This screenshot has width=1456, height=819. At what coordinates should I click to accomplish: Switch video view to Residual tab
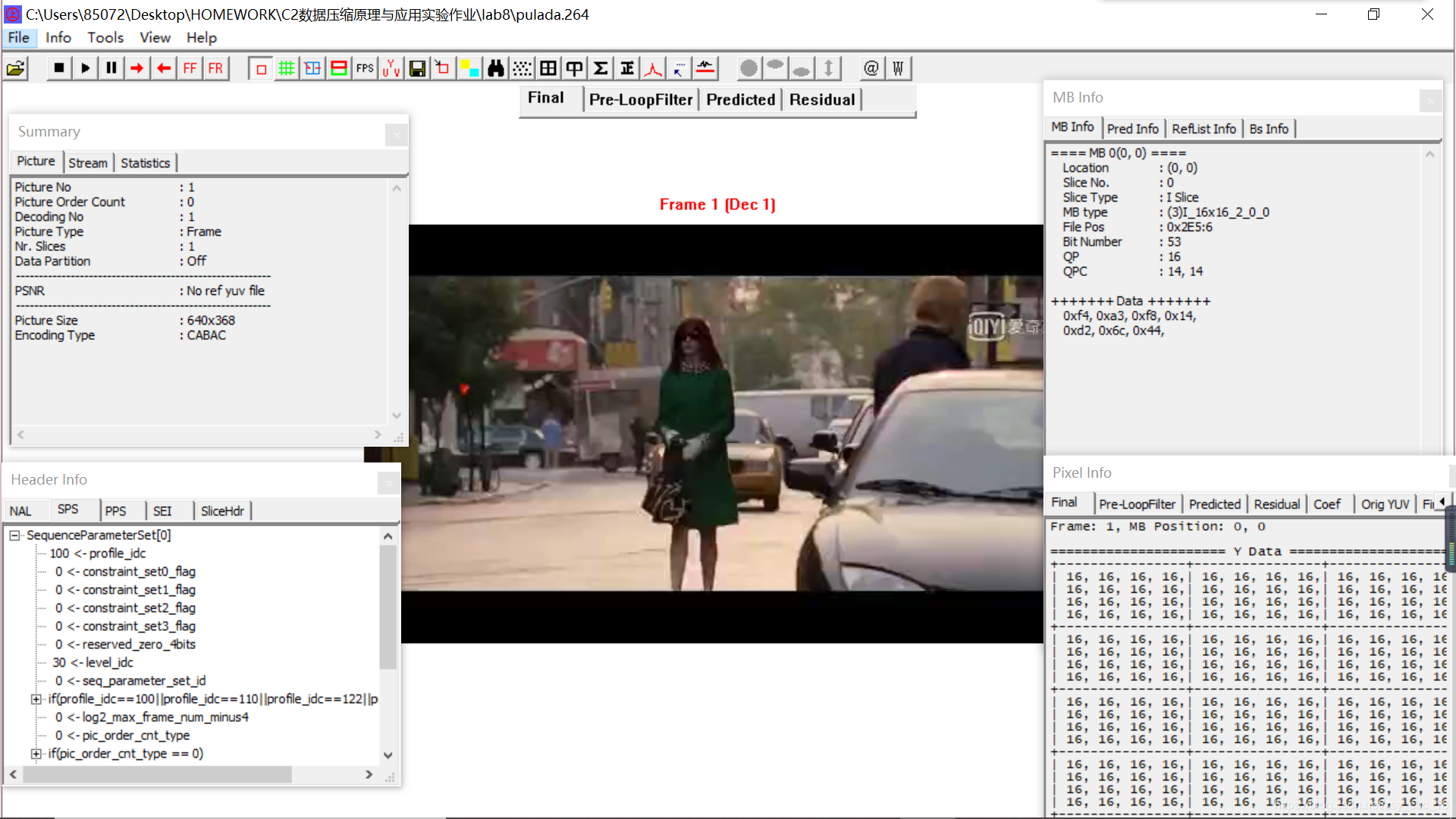tap(822, 99)
